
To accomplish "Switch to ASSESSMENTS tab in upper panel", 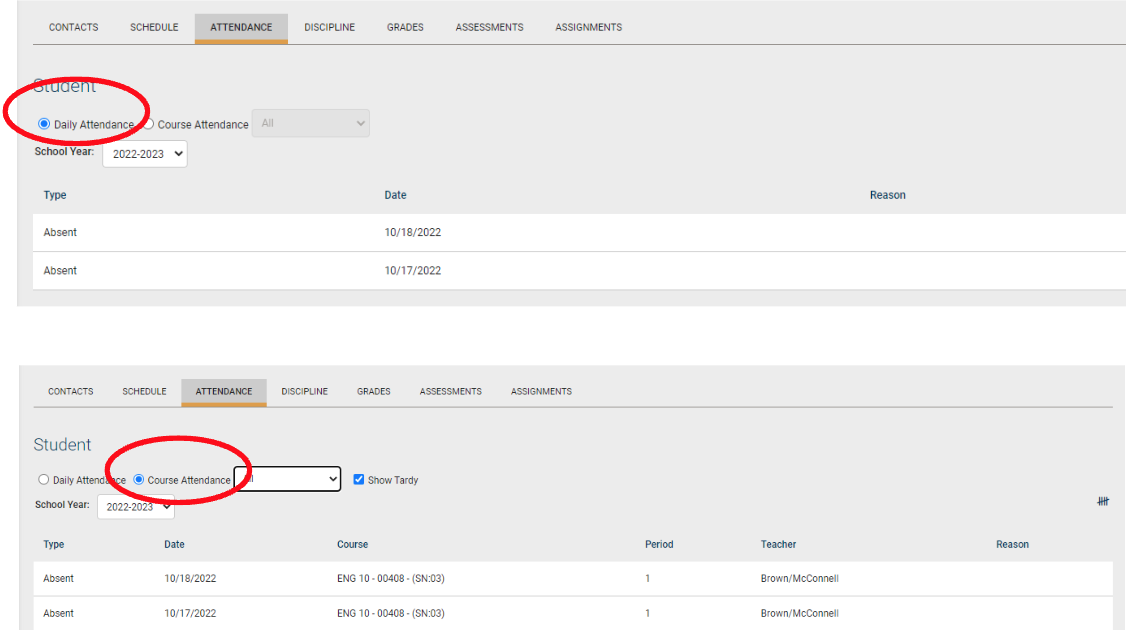I will (489, 27).
